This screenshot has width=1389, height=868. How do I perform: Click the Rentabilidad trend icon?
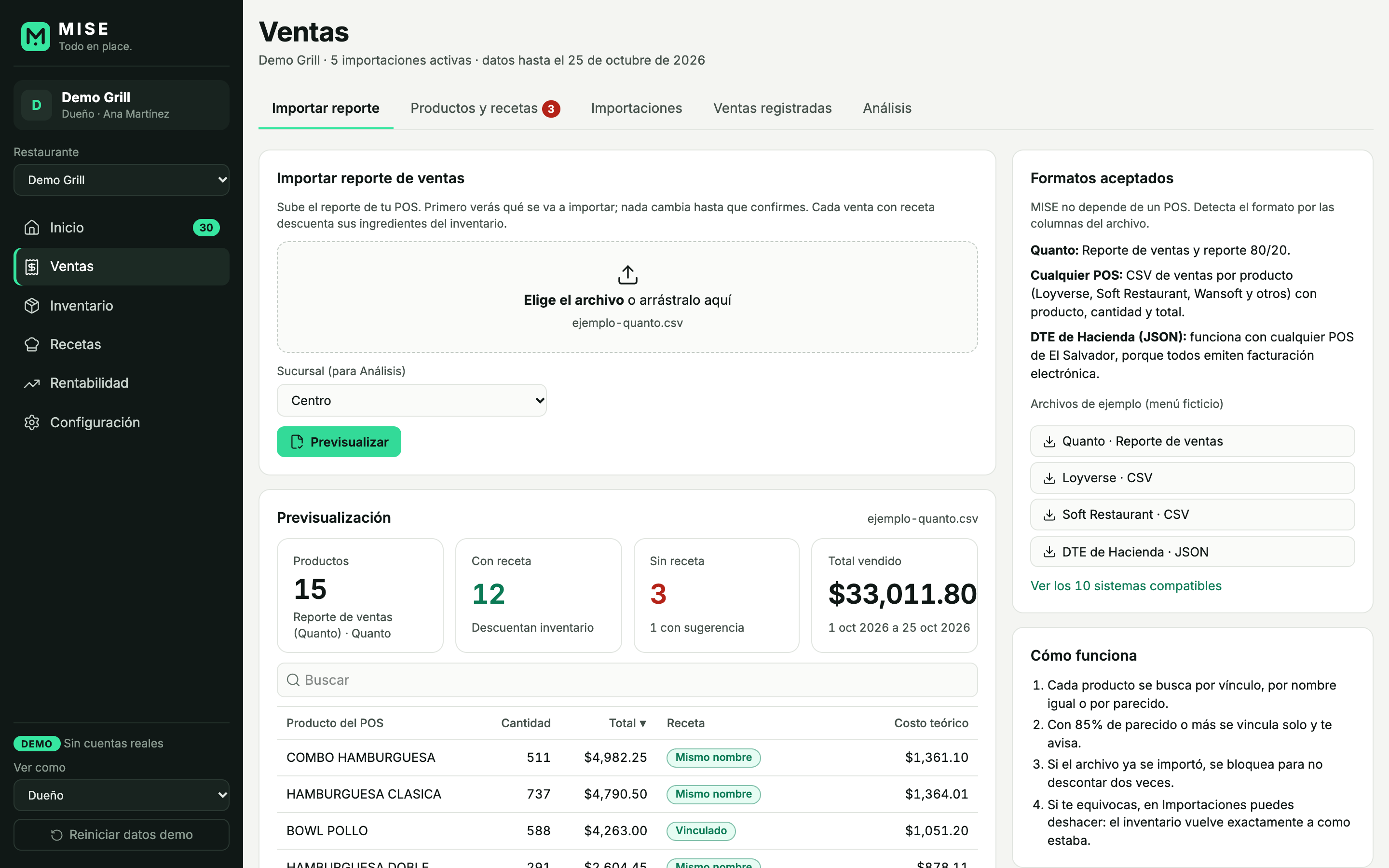(32, 383)
